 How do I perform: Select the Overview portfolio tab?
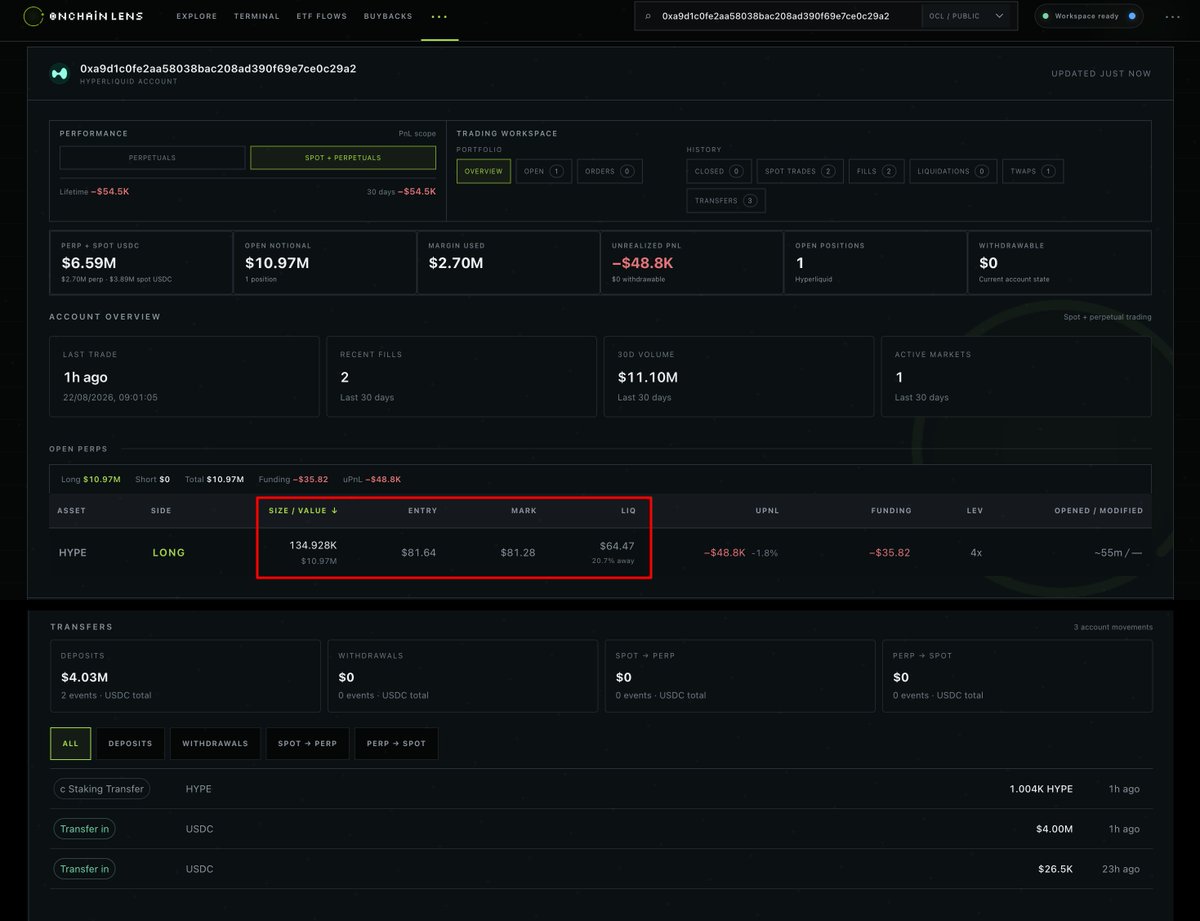pos(484,171)
